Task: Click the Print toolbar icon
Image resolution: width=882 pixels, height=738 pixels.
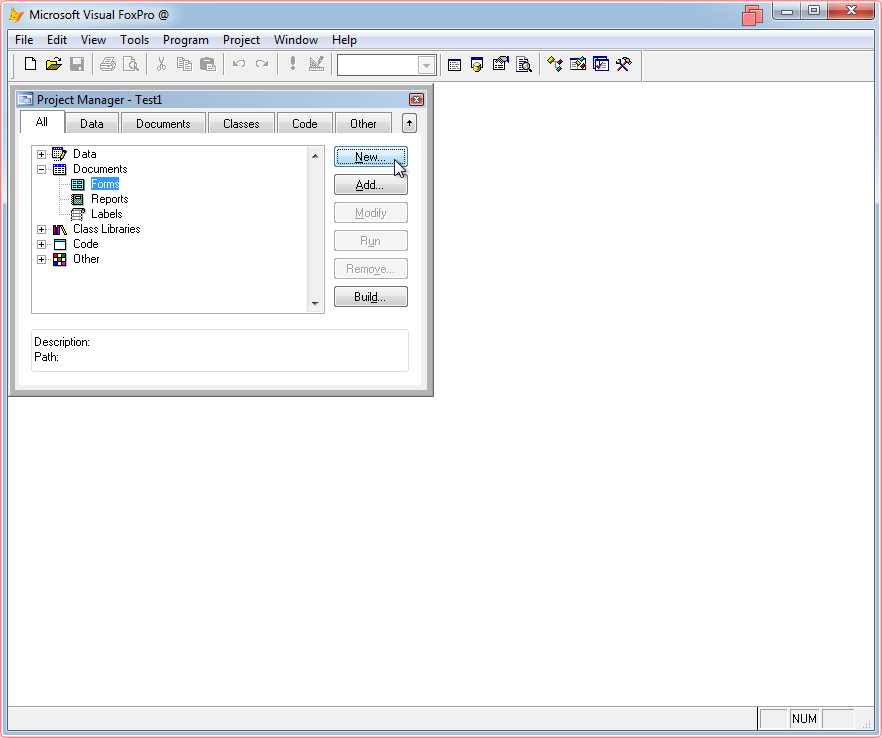Action: click(107, 64)
